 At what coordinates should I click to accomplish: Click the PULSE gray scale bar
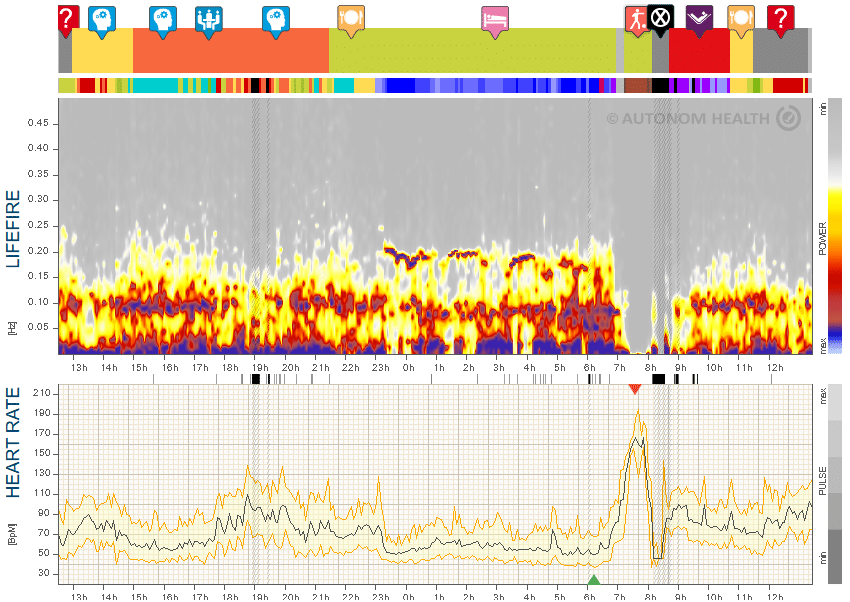(x=835, y=484)
